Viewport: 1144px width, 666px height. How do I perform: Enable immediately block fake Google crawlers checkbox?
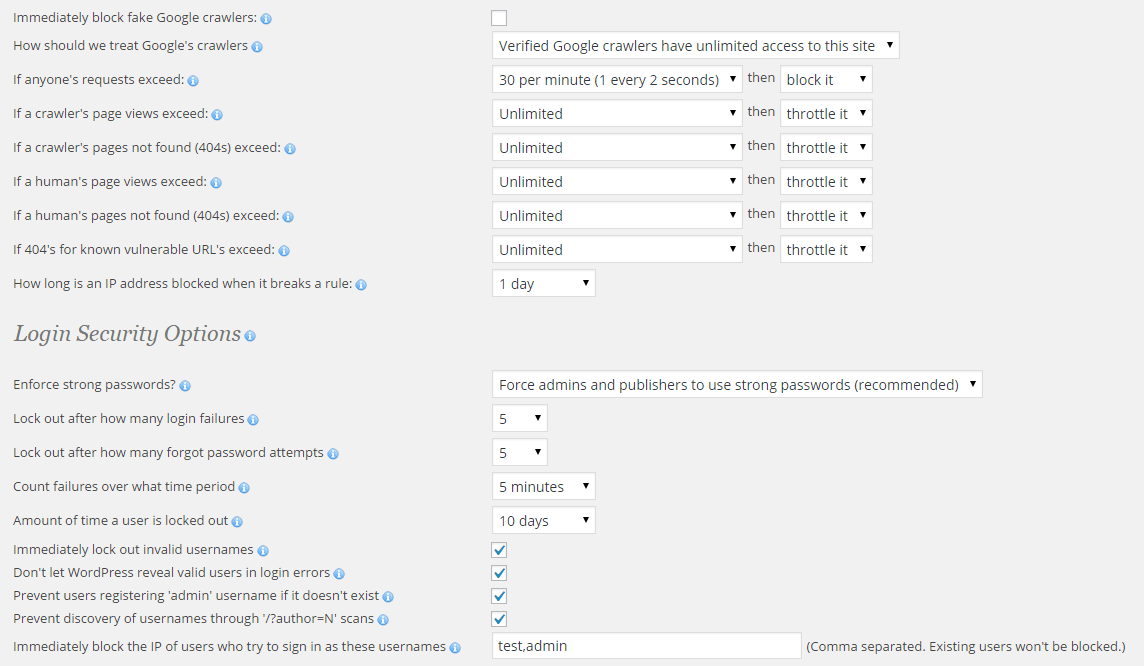click(x=499, y=18)
